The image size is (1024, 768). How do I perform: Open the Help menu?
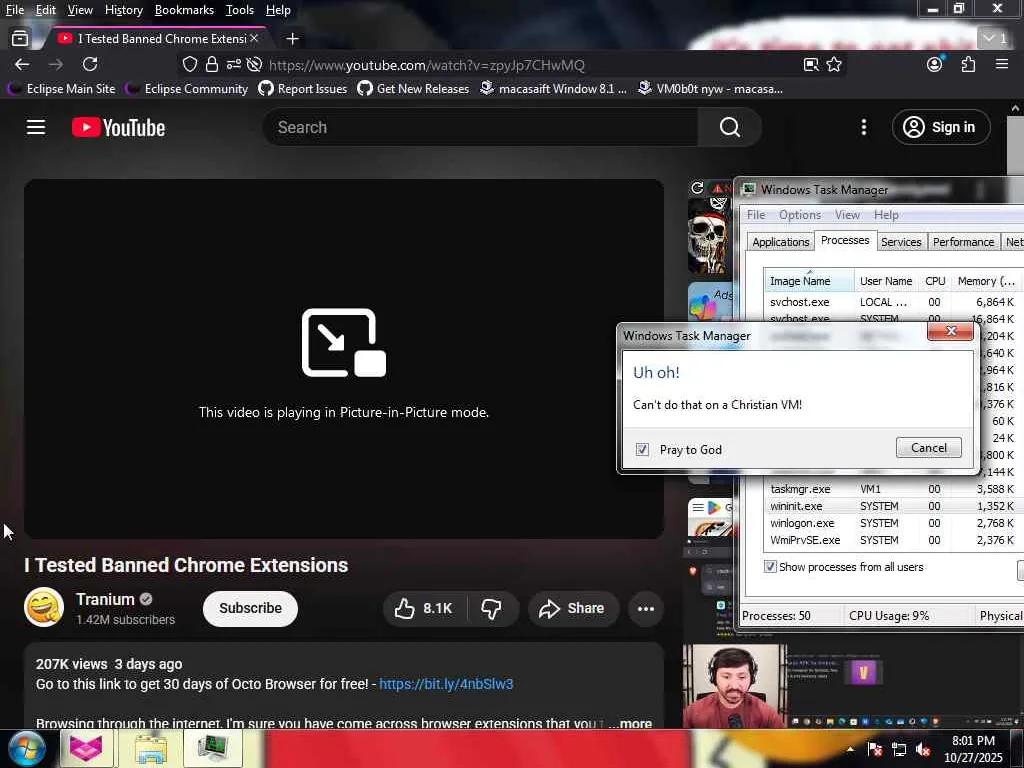pos(278,10)
